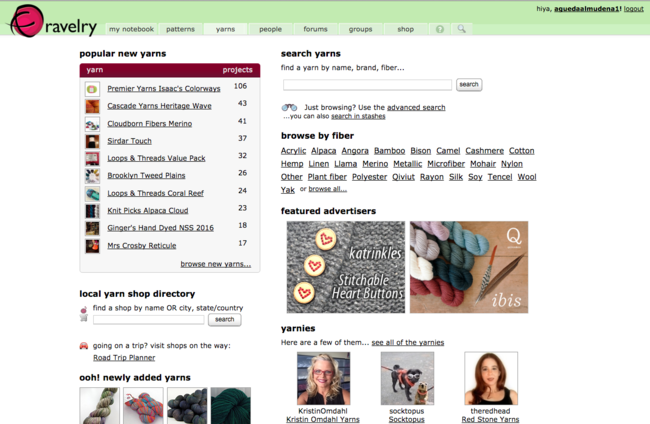Image resolution: width=650 pixels, height=424 pixels.
Task: Open the green-brown variegated newly added yarn
Action: [99, 406]
